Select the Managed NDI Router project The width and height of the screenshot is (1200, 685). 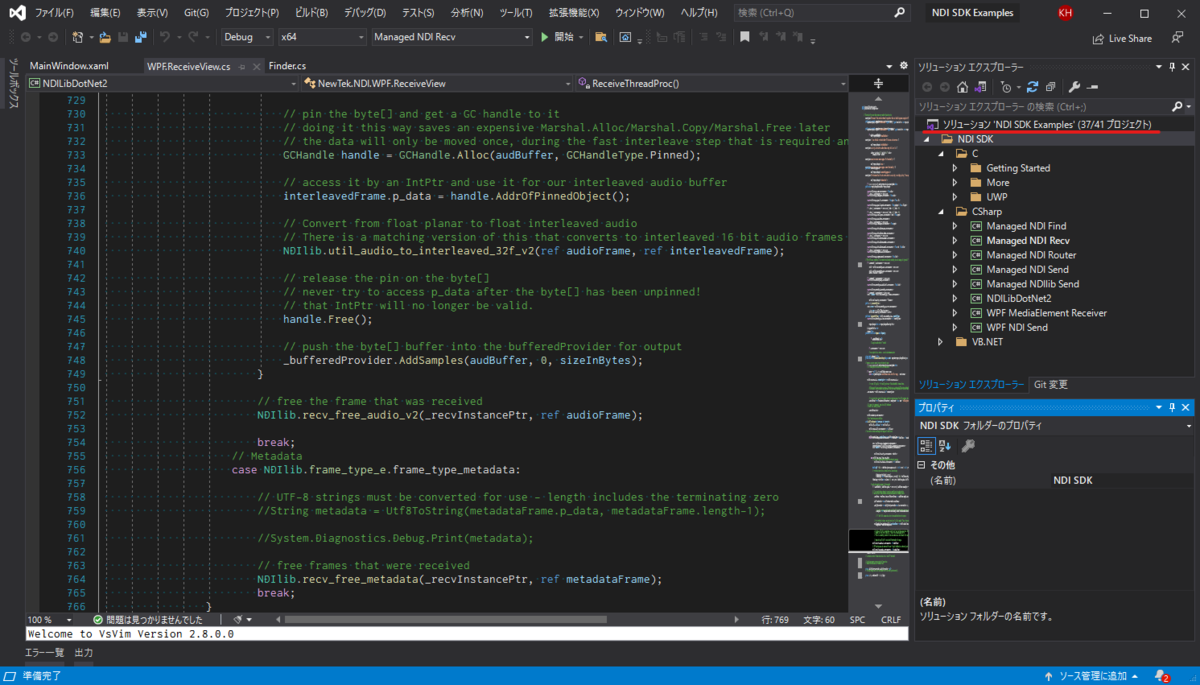point(1031,255)
